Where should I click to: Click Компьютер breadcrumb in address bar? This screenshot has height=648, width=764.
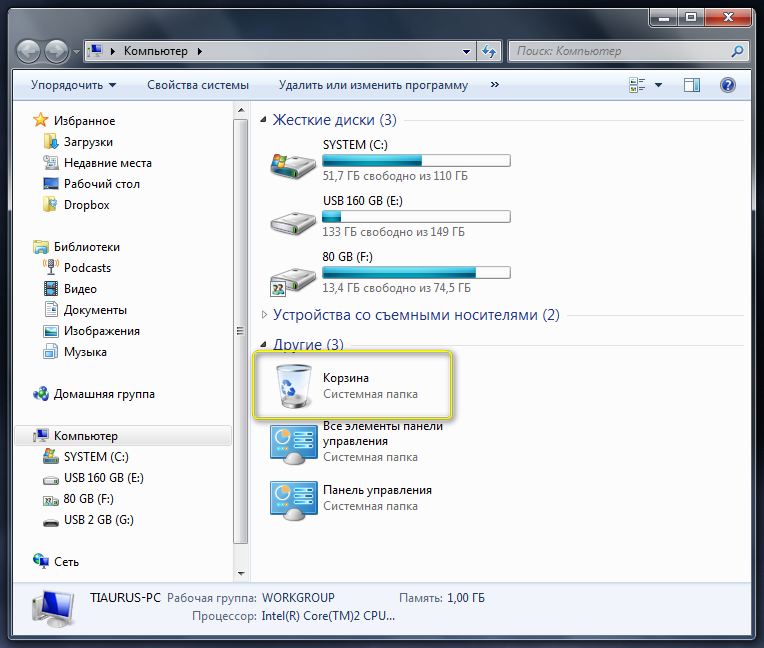pyautogui.click(x=155, y=51)
